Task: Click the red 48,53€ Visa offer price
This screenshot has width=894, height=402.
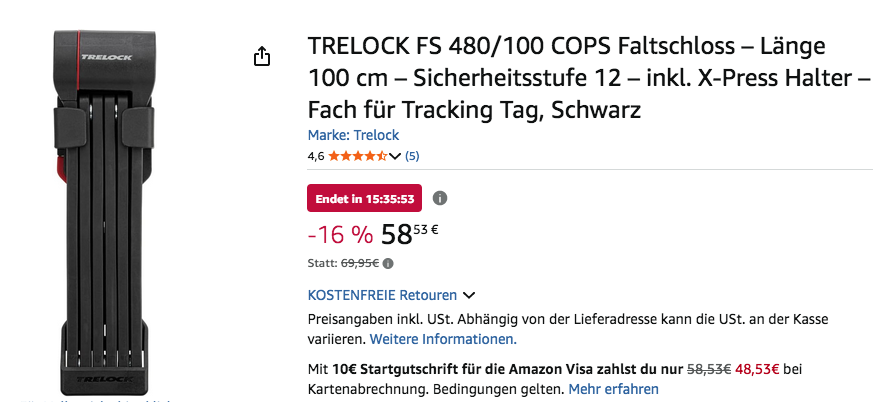Action: tap(757, 369)
